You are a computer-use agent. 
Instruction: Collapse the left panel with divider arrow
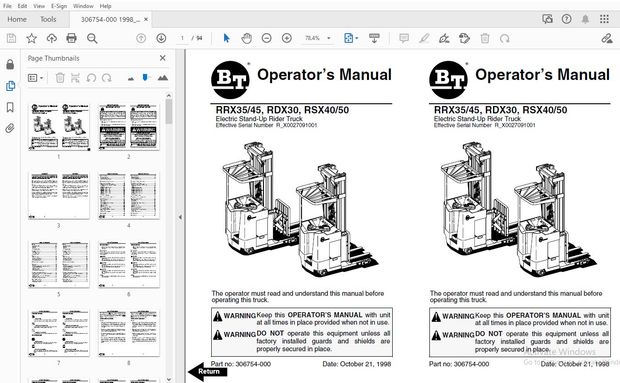[180, 217]
